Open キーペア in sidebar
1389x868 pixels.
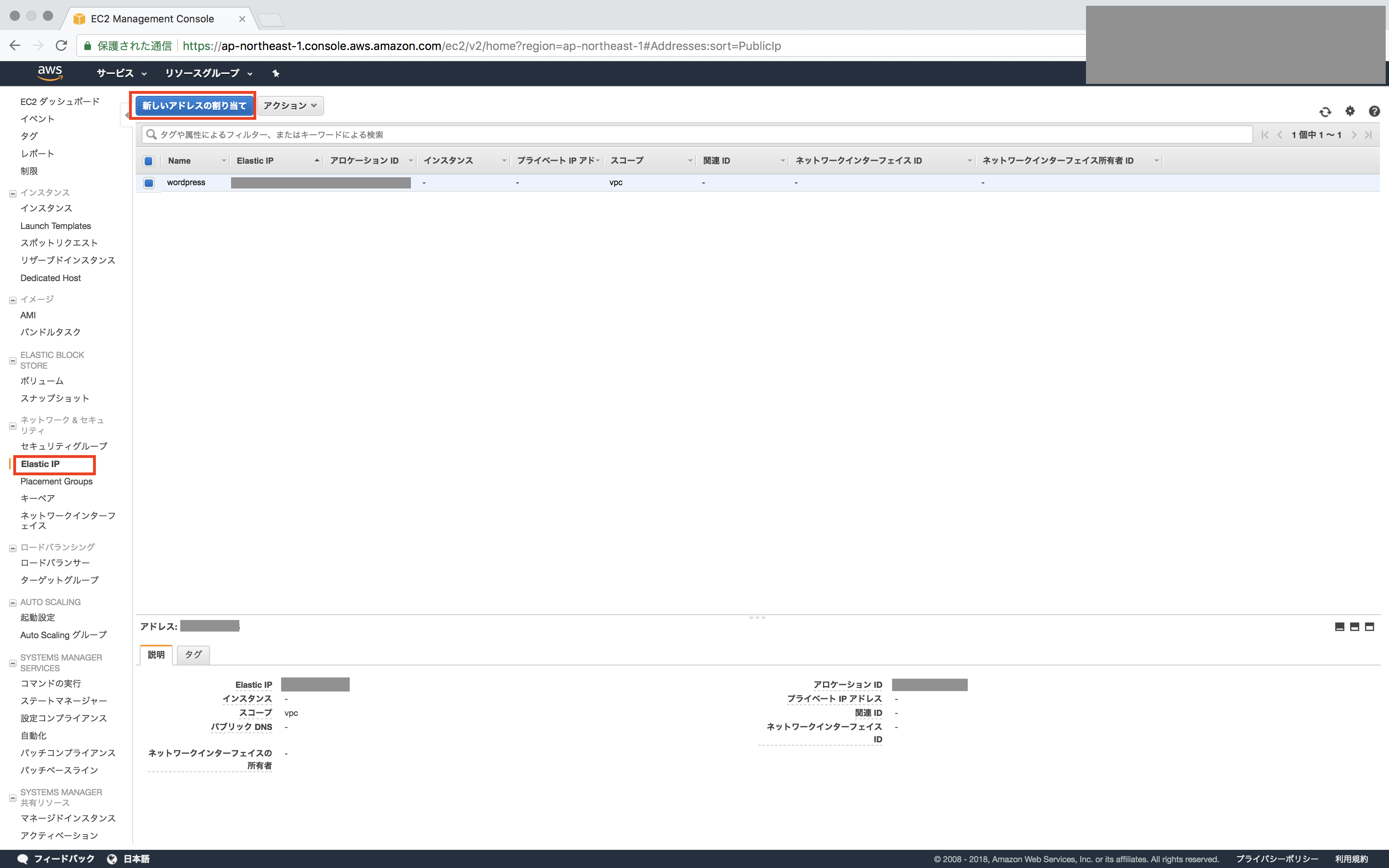coord(37,498)
